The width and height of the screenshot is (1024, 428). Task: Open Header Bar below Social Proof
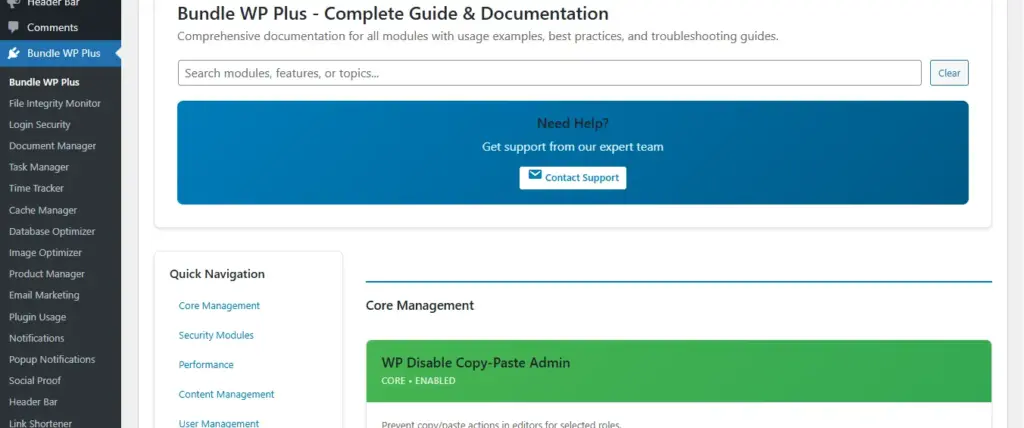tap(33, 402)
